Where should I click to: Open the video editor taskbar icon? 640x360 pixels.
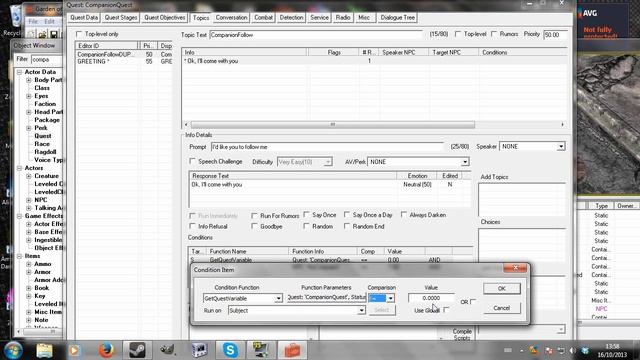[x=199, y=350]
